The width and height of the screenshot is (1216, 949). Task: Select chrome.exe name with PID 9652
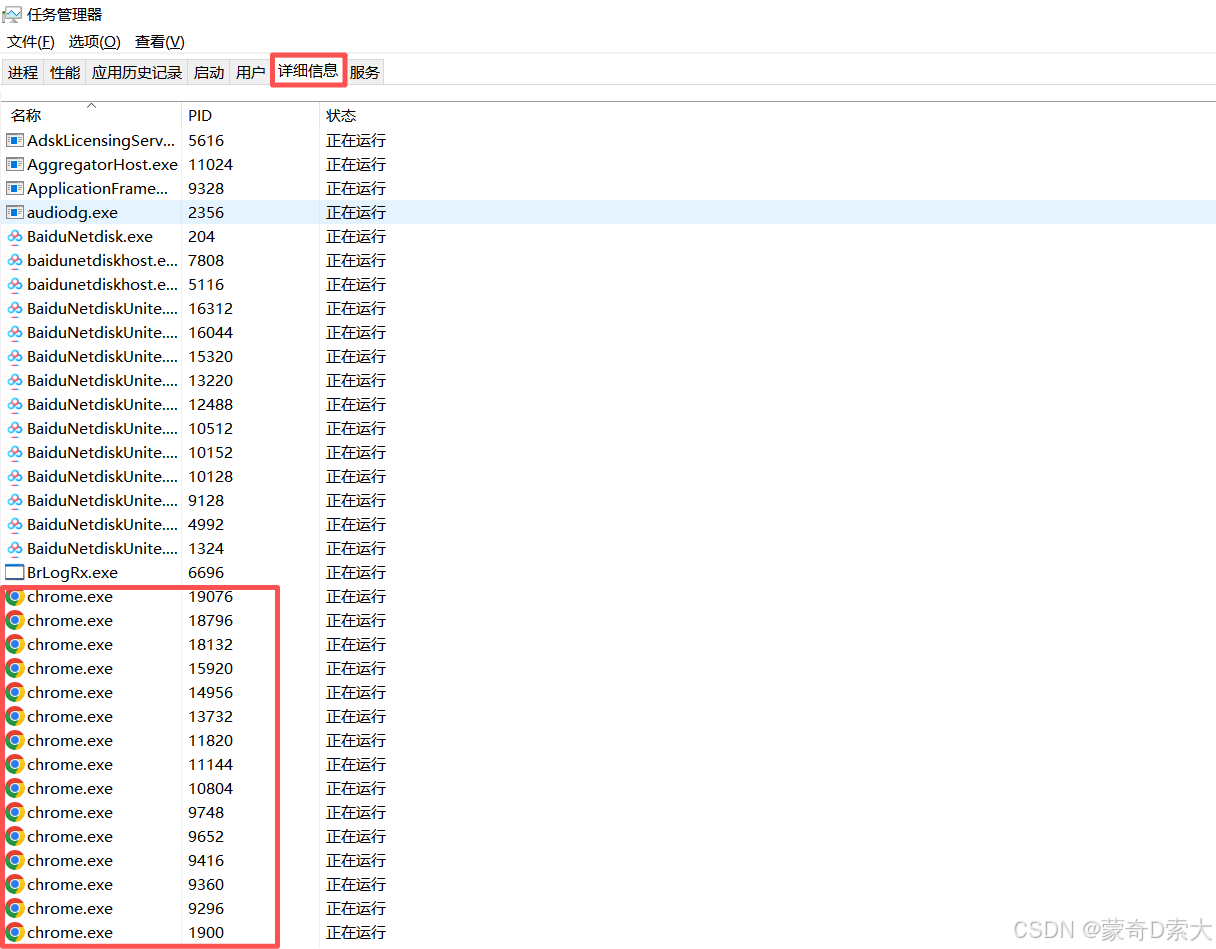(x=70, y=836)
